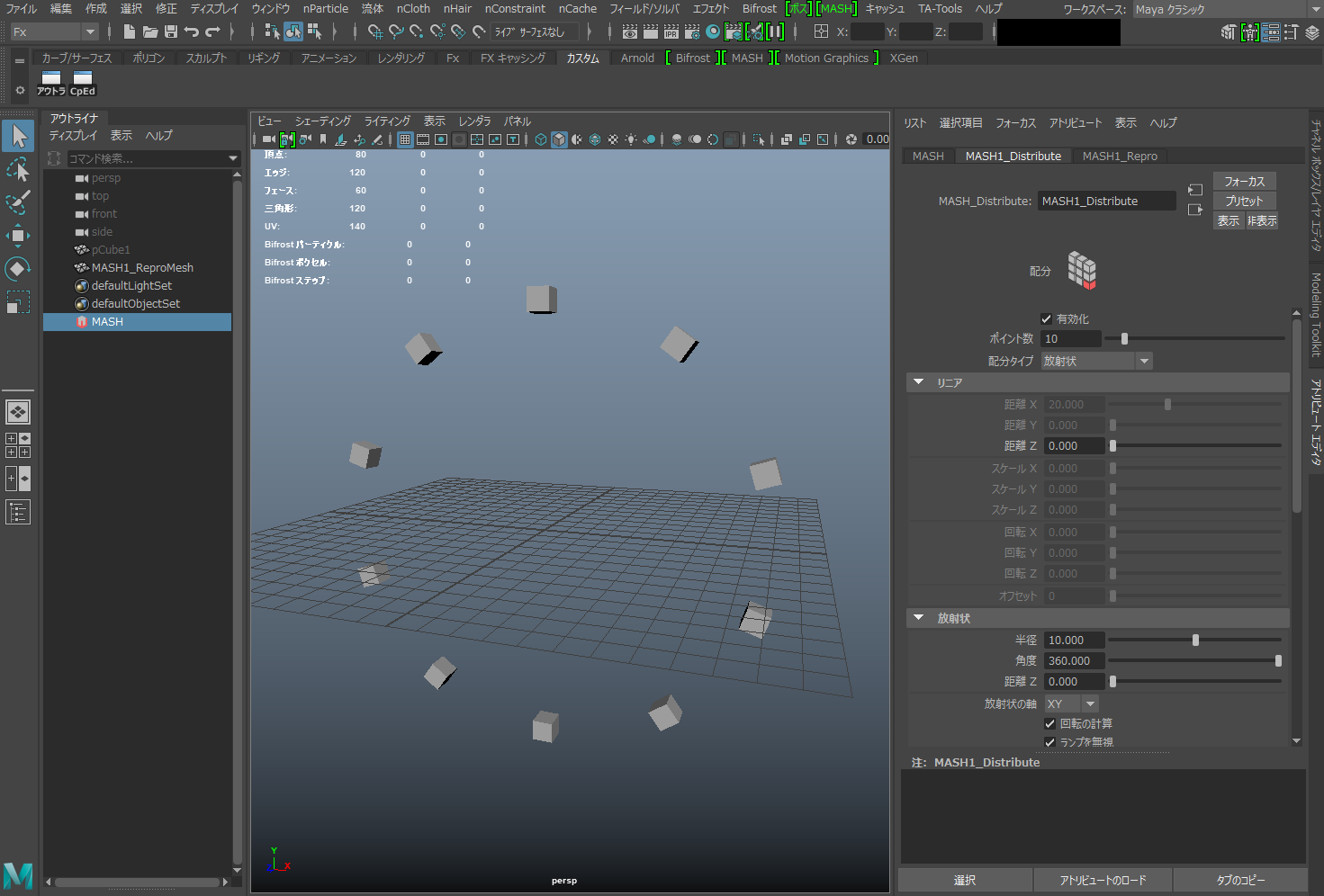Screen dimensions: 1324x896
Task: Click the New Scene icon
Action: click(x=130, y=31)
